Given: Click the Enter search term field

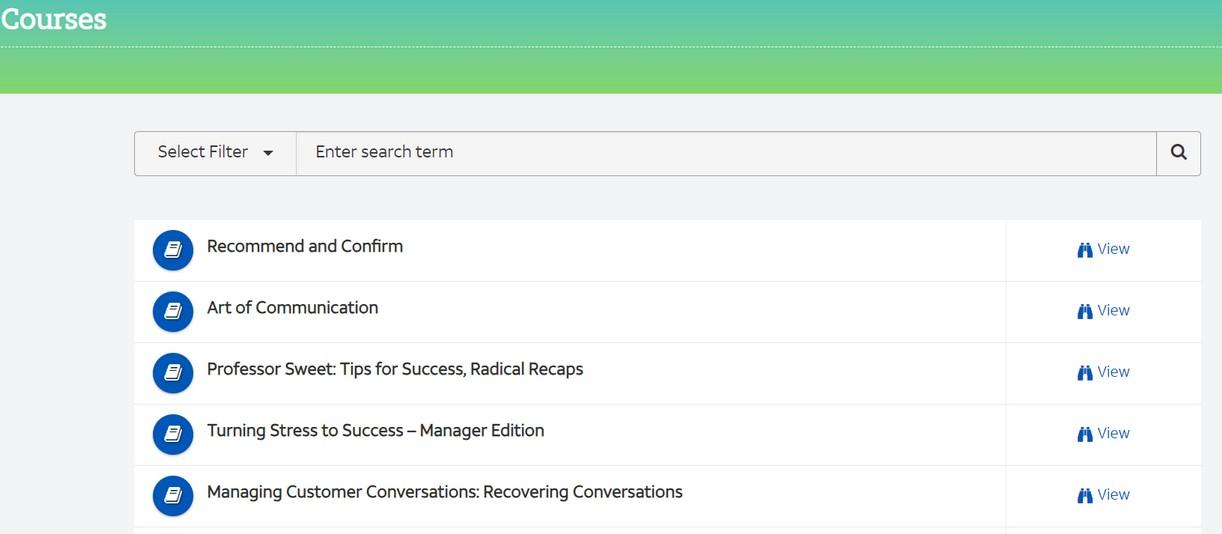Looking at the screenshot, I should (x=725, y=153).
